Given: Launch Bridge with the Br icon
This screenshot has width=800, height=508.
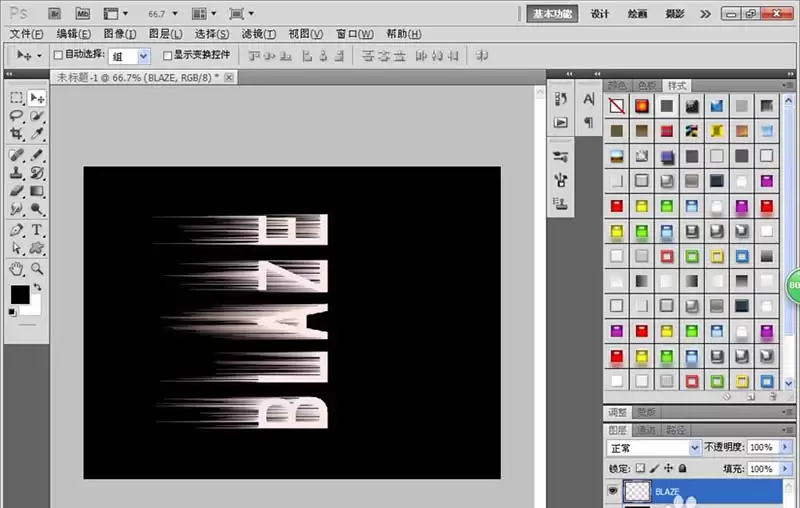Looking at the screenshot, I should coord(55,13).
